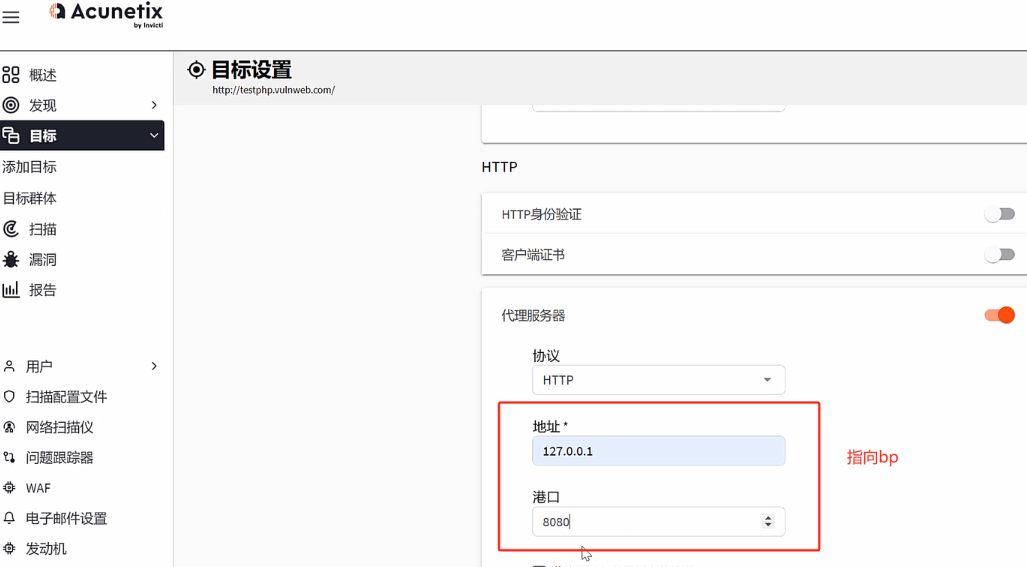The width and height of the screenshot is (1027, 567).
Task: Click the 报告 bar-chart icon
Action: [x=10, y=289]
